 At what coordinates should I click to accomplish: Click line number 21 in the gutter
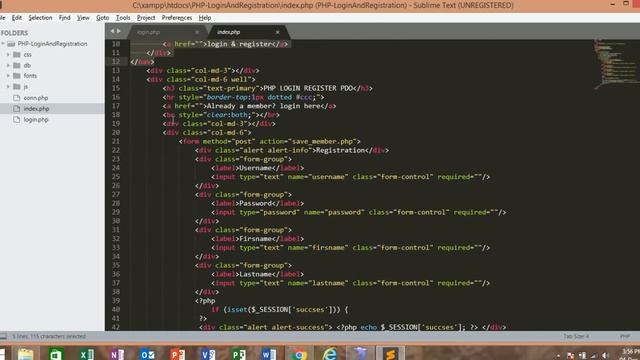click(x=116, y=141)
